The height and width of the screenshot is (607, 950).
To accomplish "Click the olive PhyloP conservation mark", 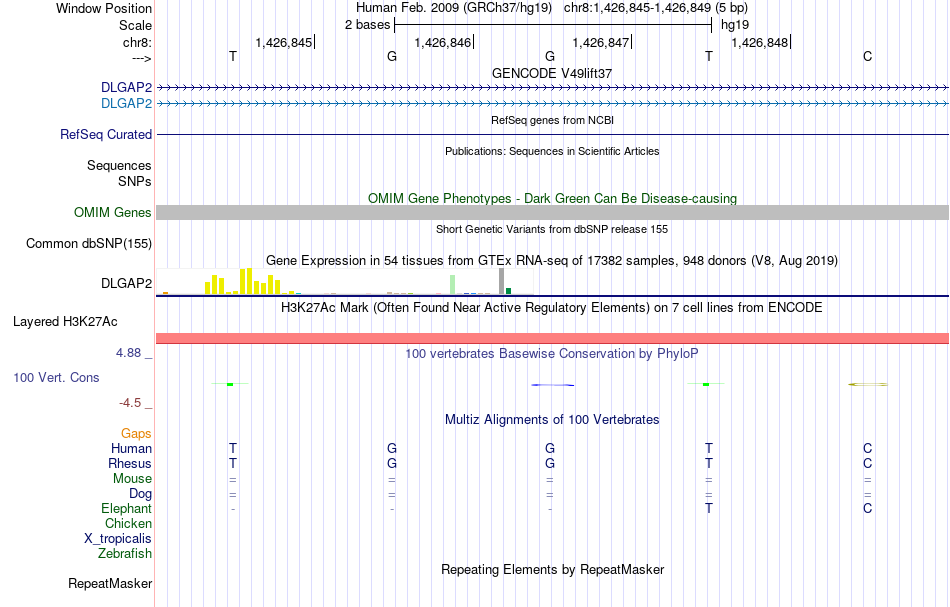I will [x=868, y=384].
